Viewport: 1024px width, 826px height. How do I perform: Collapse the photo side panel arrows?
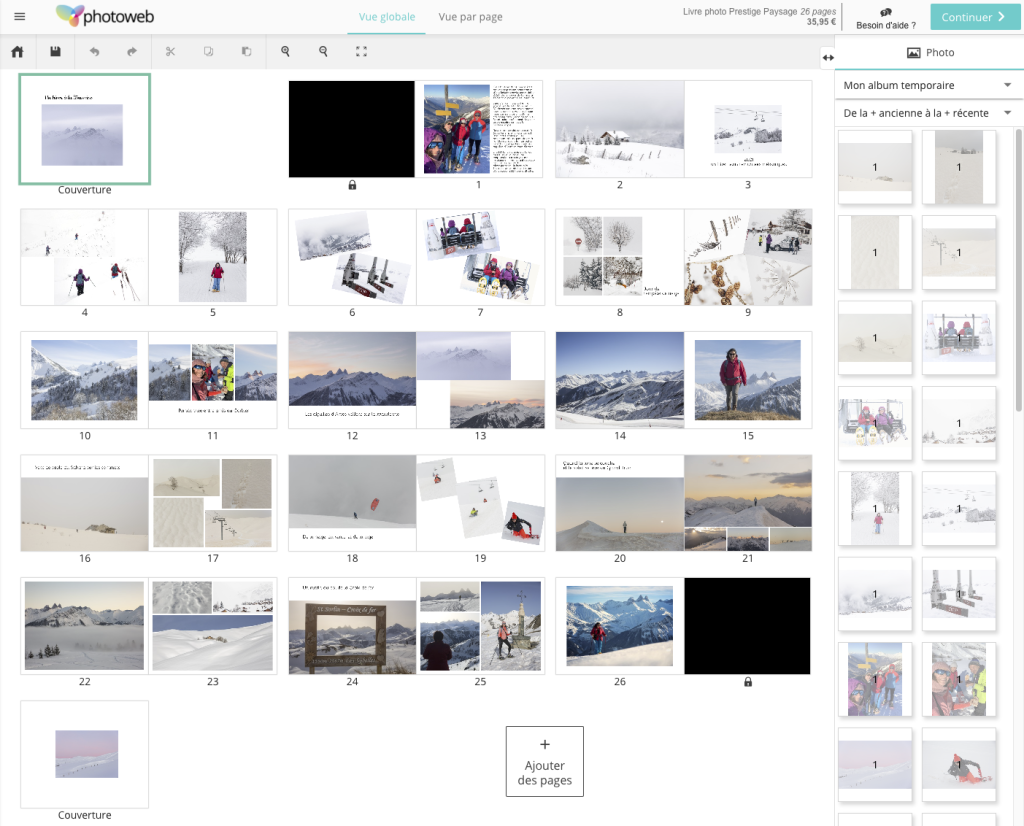click(x=828, y=57)
